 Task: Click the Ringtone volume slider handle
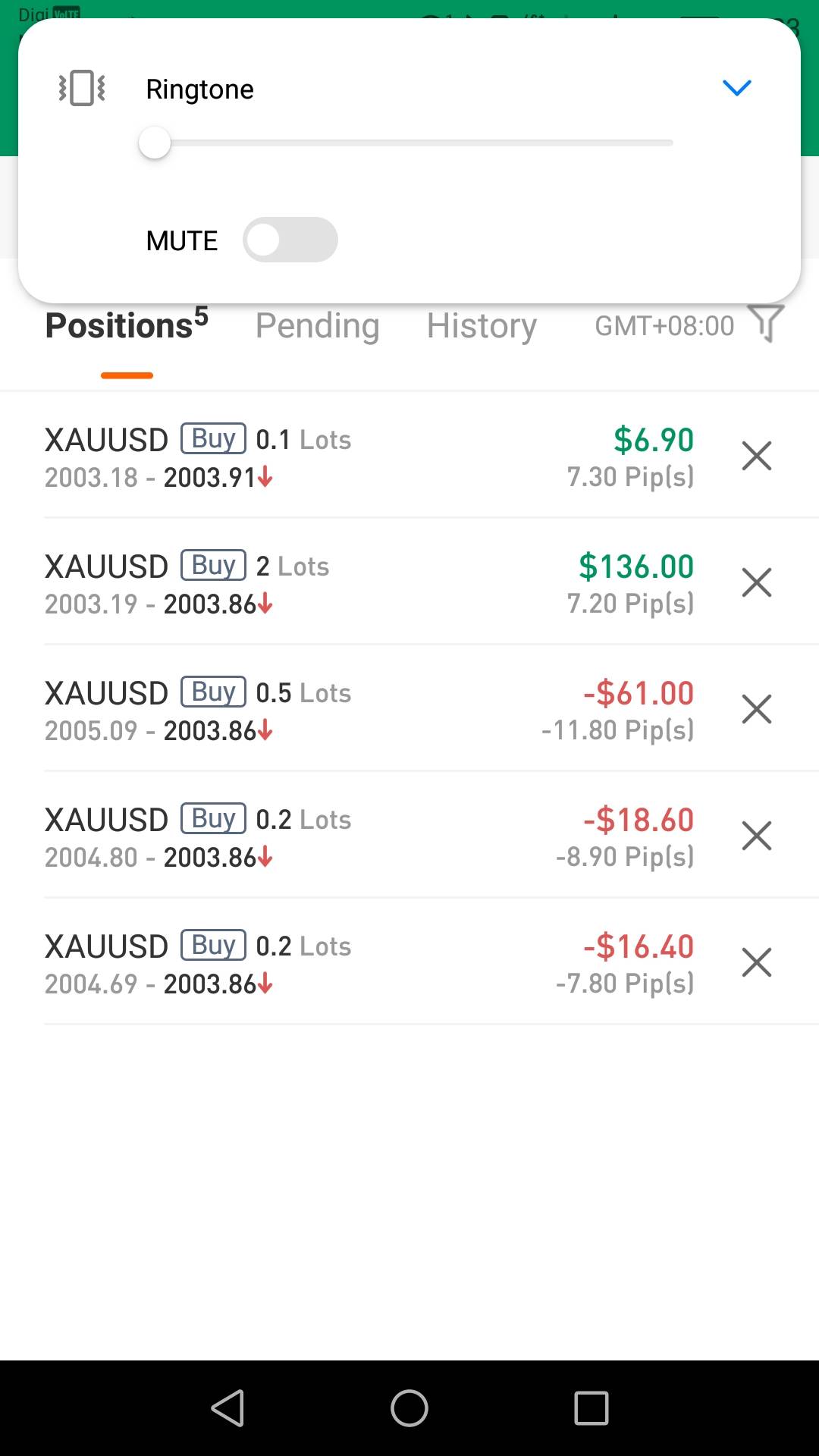click(155, 143)
